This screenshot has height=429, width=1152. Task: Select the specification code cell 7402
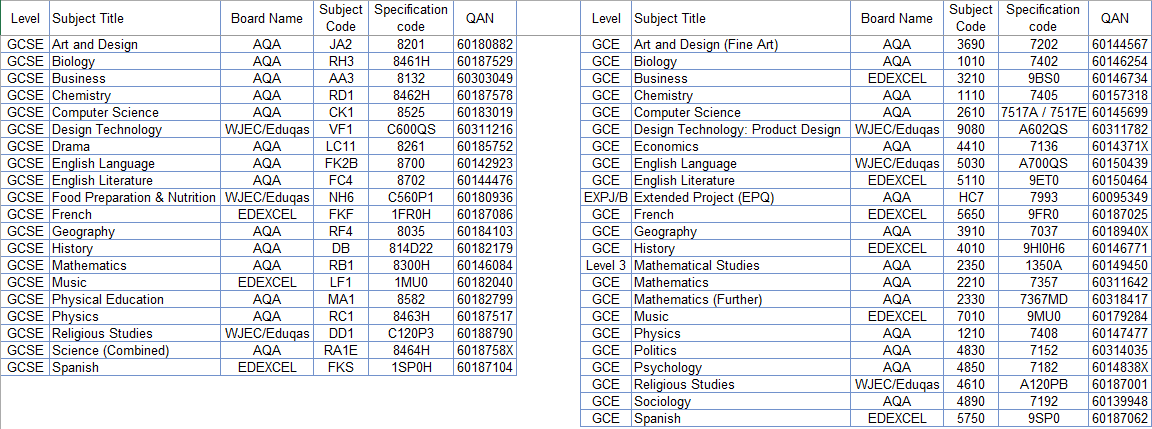click(1043, 62)
